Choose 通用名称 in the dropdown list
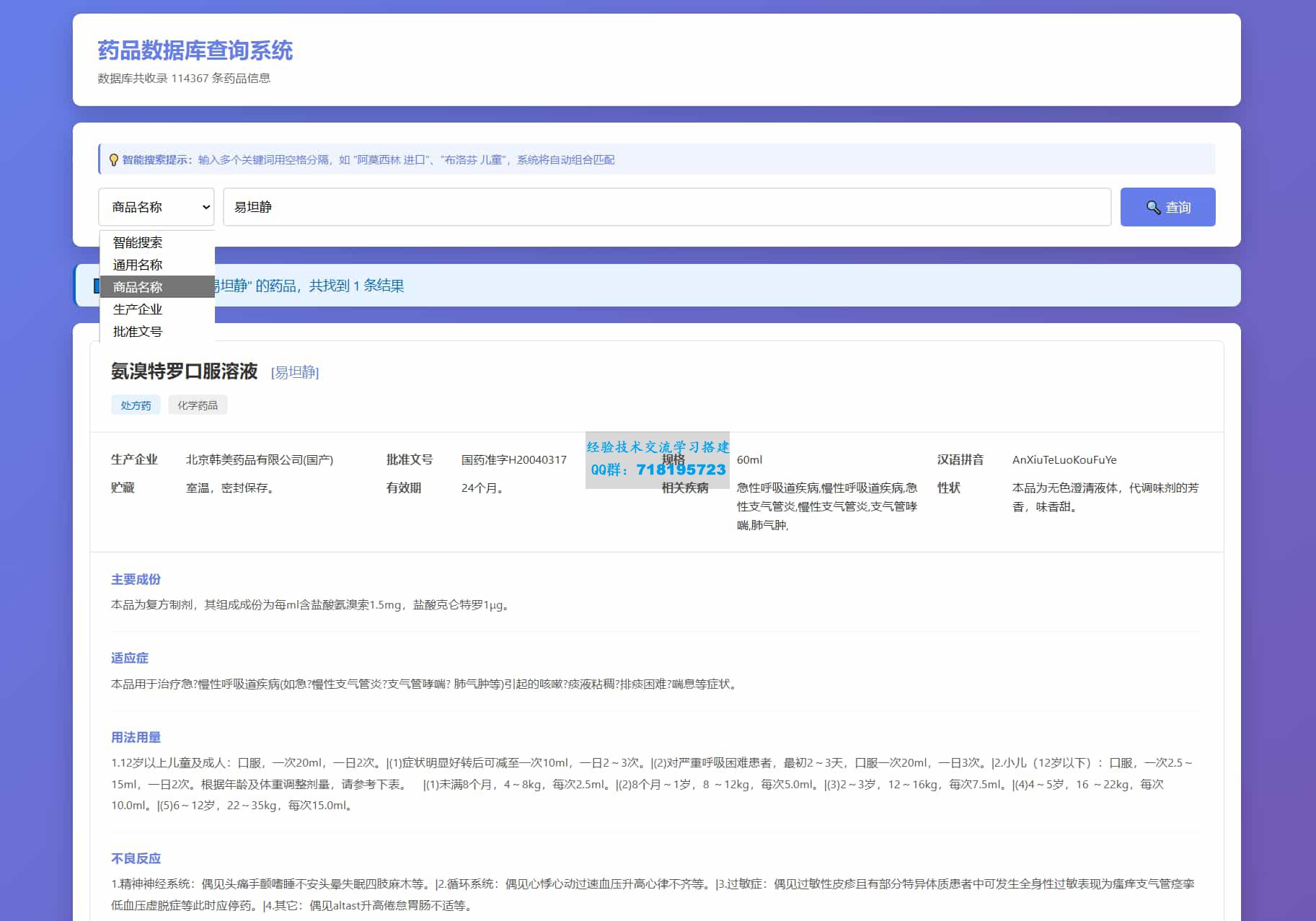Screen dimensions: 1316x921 138,265
